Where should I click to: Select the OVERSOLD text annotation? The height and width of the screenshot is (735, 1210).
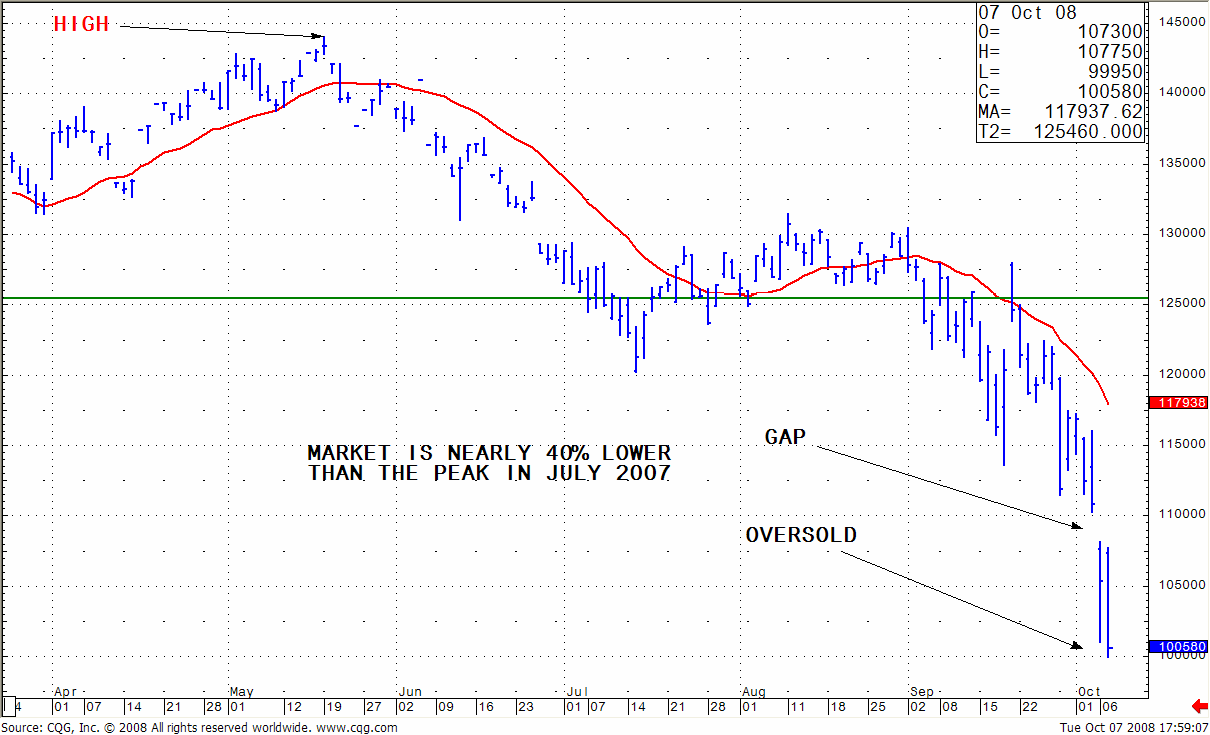click(801, 536)
